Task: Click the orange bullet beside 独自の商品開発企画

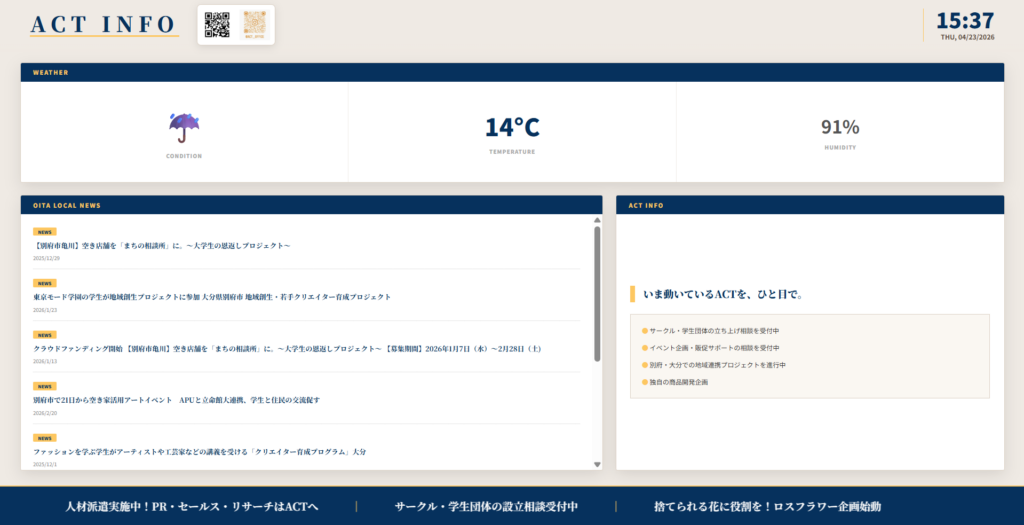Action: [645, 382]
